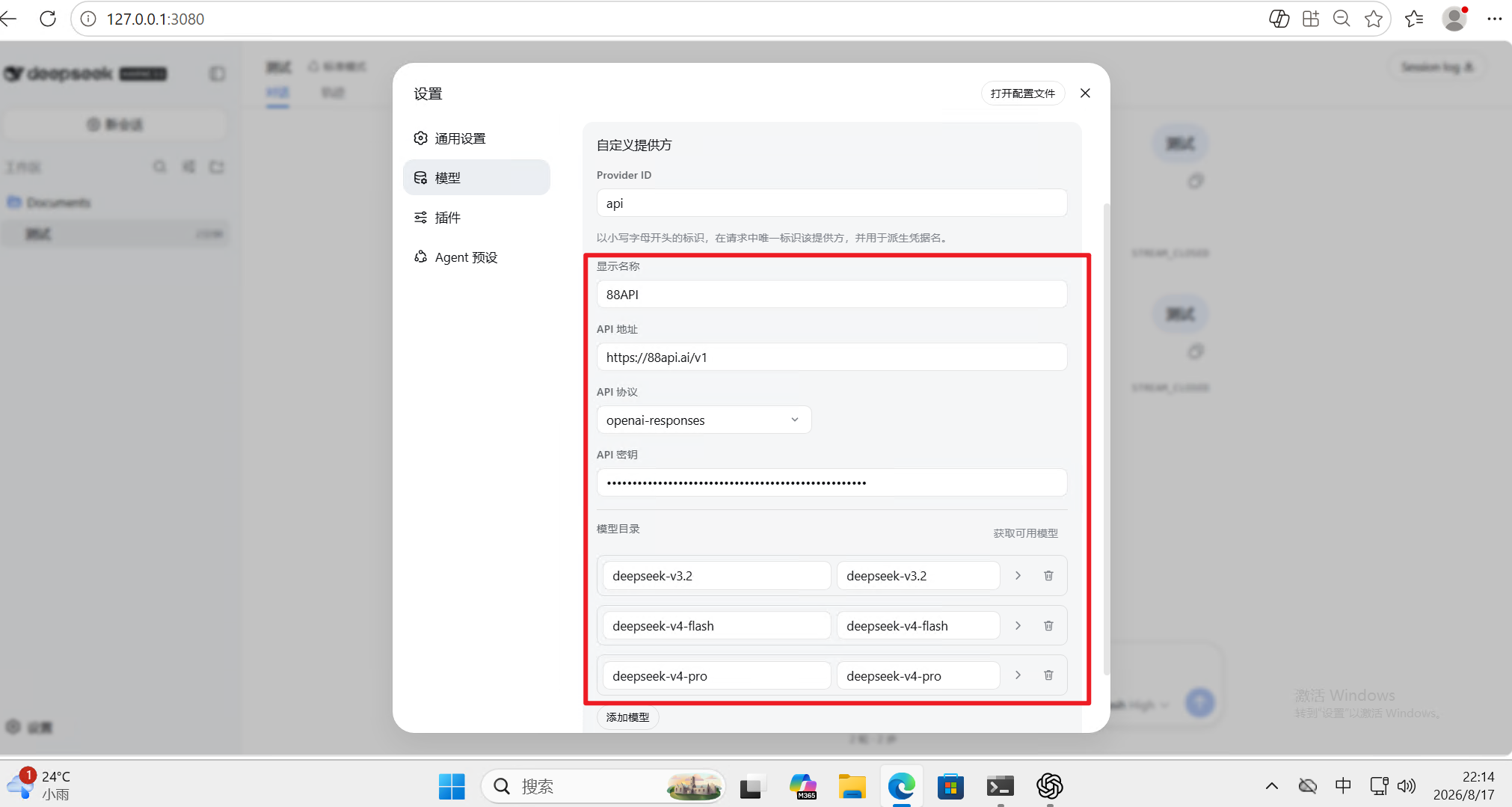This screenshot has width=1512, height=807.
Task: Click the deepseek-v3.2 display name field
Action: click(918, 575)
